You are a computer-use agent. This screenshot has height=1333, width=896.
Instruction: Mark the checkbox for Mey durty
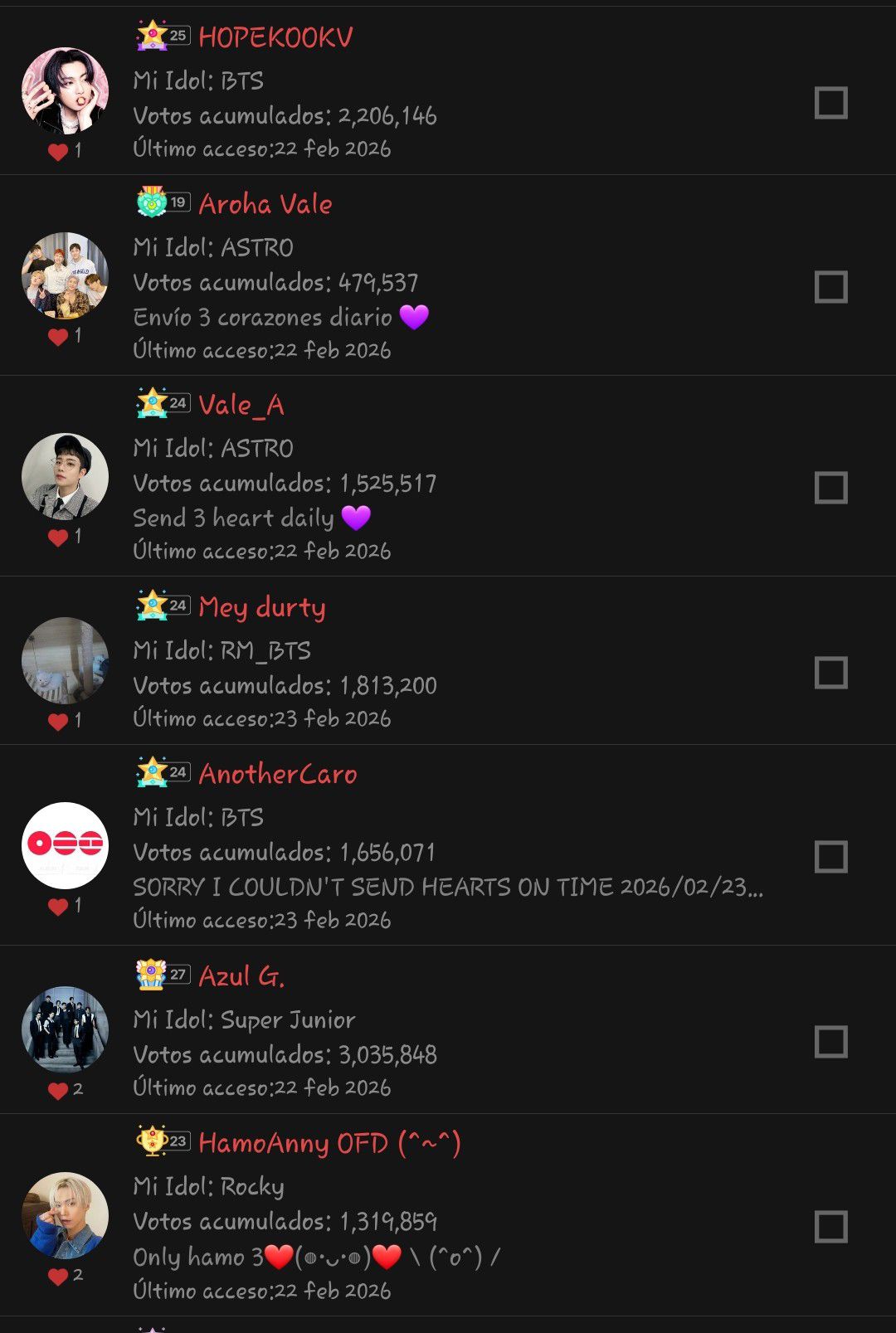pyautogui.click(x=831, y=673)
